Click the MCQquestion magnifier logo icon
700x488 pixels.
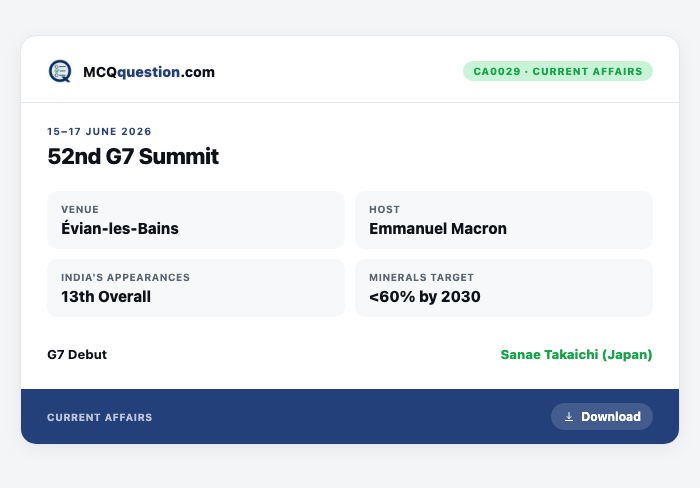click(60, 71)
